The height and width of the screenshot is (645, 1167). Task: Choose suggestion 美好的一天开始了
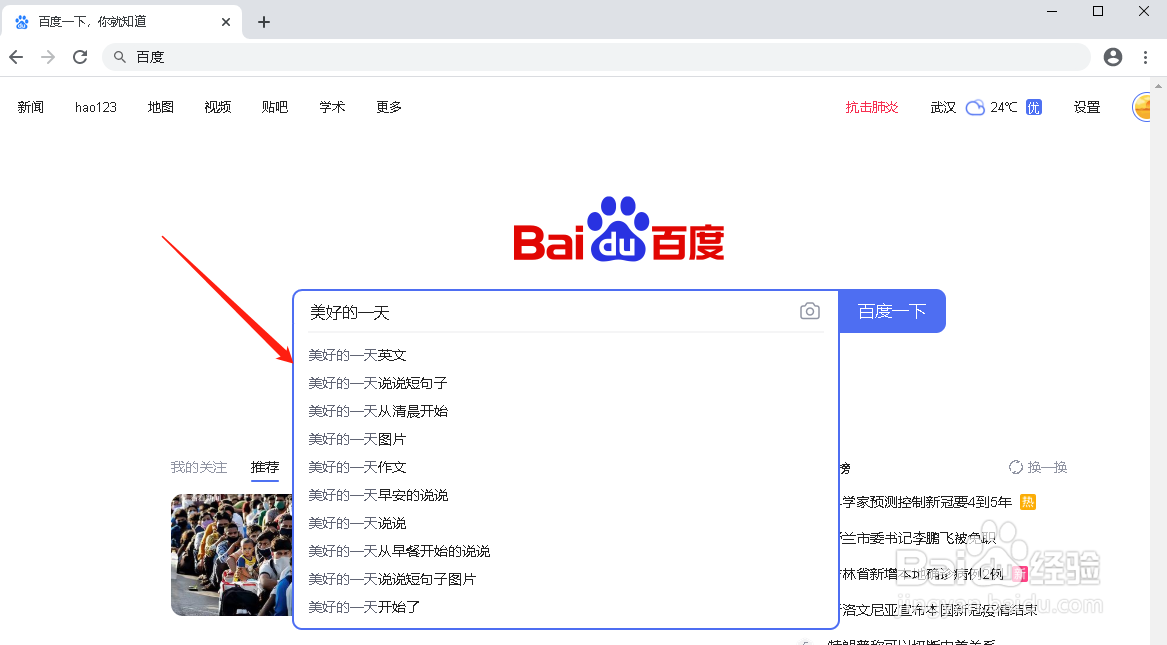(364, 607)
